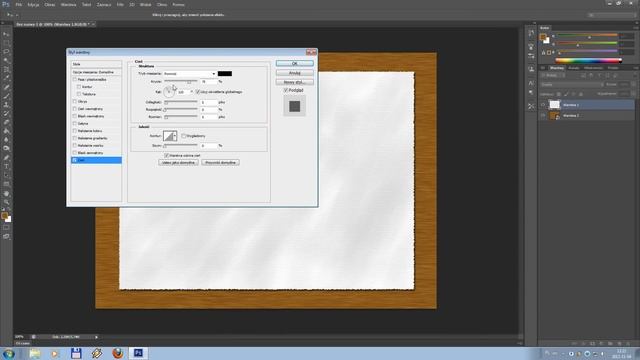
Task: Switch to the Kanały panel tab
Action: pyautogui.click(x=574, y=68)
